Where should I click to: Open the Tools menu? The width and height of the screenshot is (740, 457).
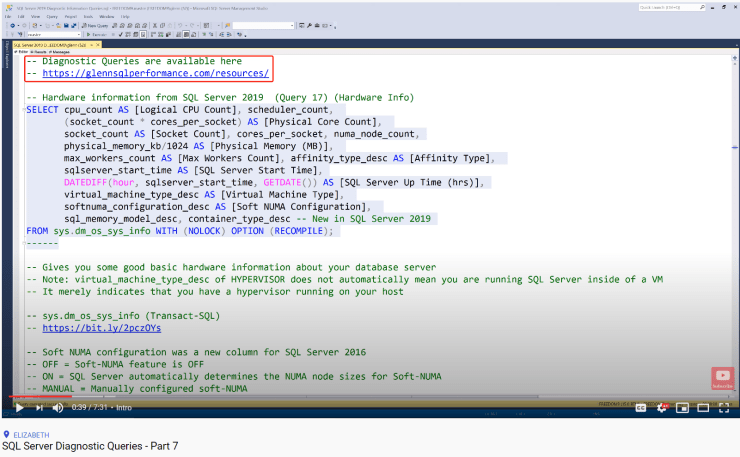point(88,17)
